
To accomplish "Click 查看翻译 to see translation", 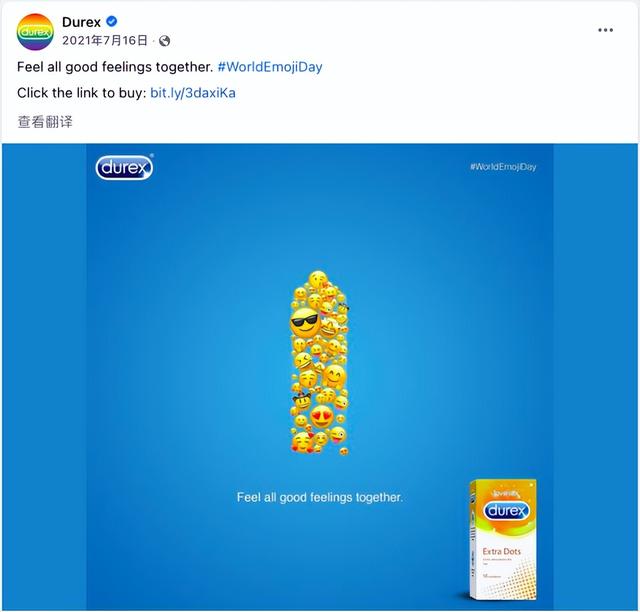I will click(45, 122).
